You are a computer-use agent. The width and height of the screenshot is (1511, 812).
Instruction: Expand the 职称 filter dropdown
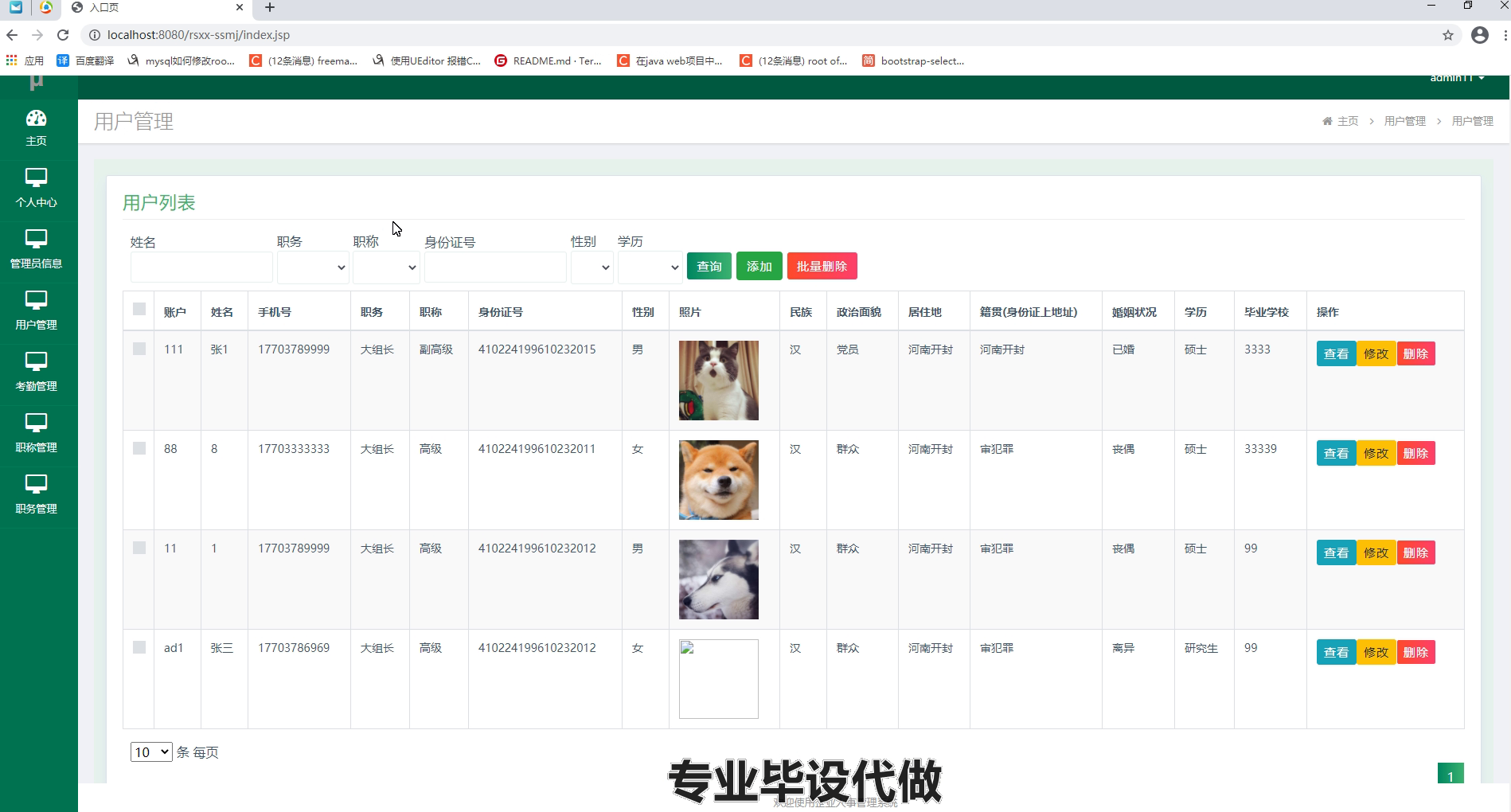coord(386,267)
